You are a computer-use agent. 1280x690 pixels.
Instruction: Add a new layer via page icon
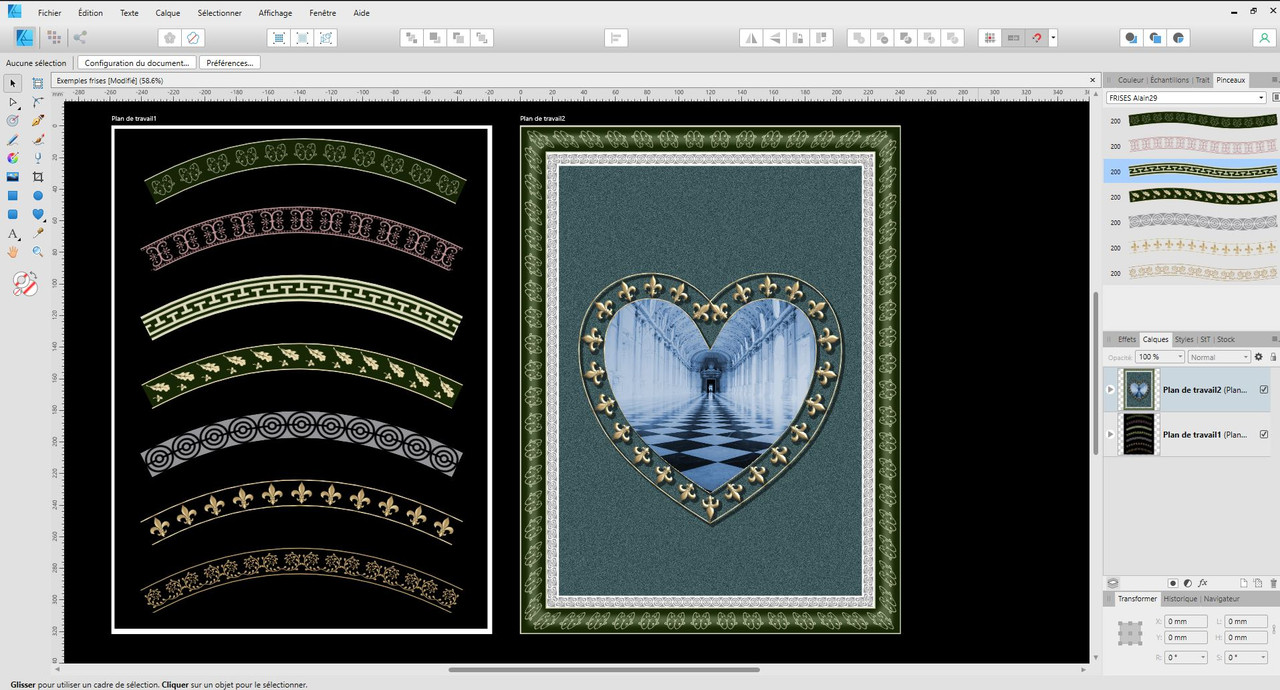tap(1244, 583)
